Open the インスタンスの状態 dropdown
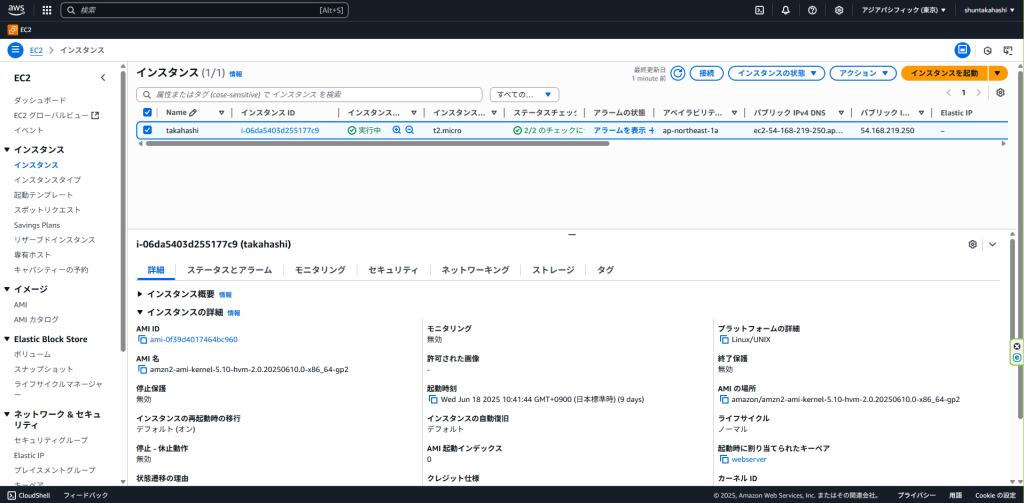This screenshot has height=503, width=1024. [776, 73]
